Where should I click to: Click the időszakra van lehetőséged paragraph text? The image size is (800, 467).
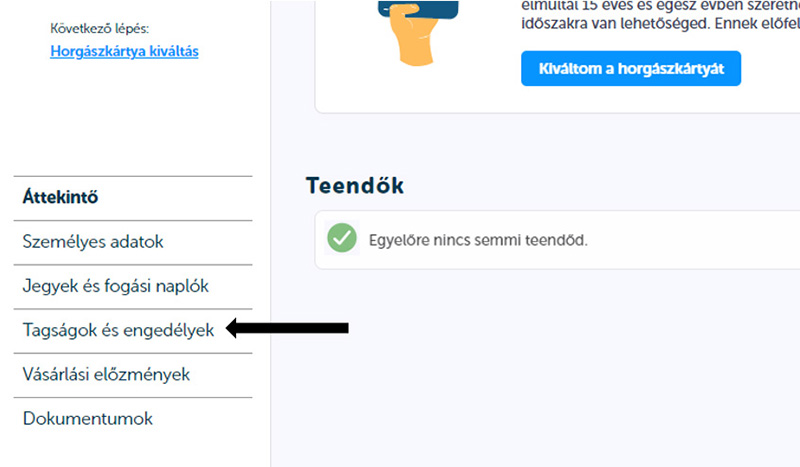pyautogui.click(x=660, y=23)
